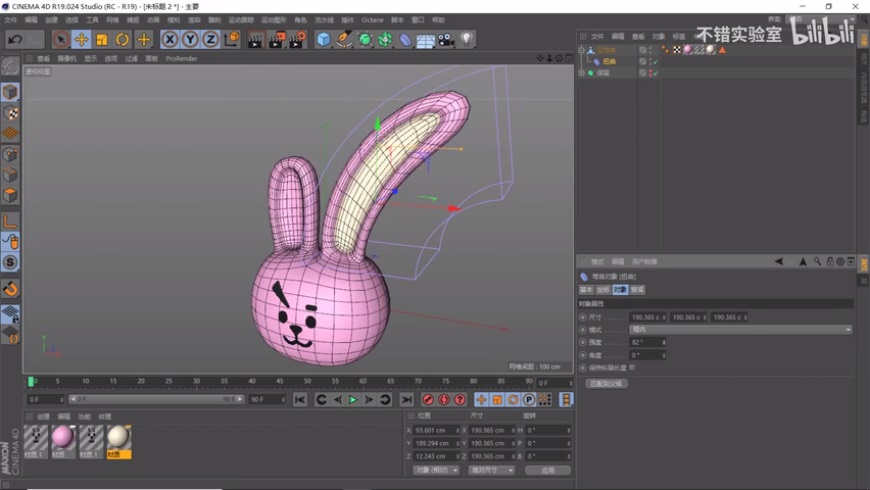Add a Cube primitive object

coord(323,39)
